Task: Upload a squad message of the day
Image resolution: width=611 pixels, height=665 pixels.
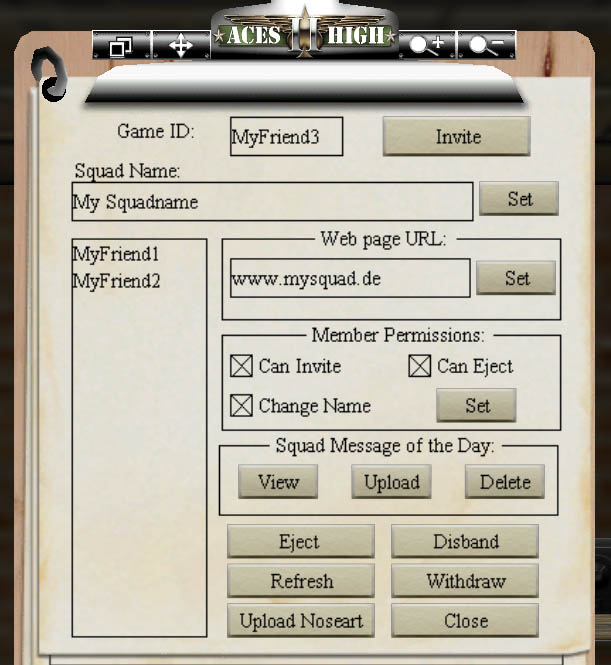Action: (x=391, y=481)
